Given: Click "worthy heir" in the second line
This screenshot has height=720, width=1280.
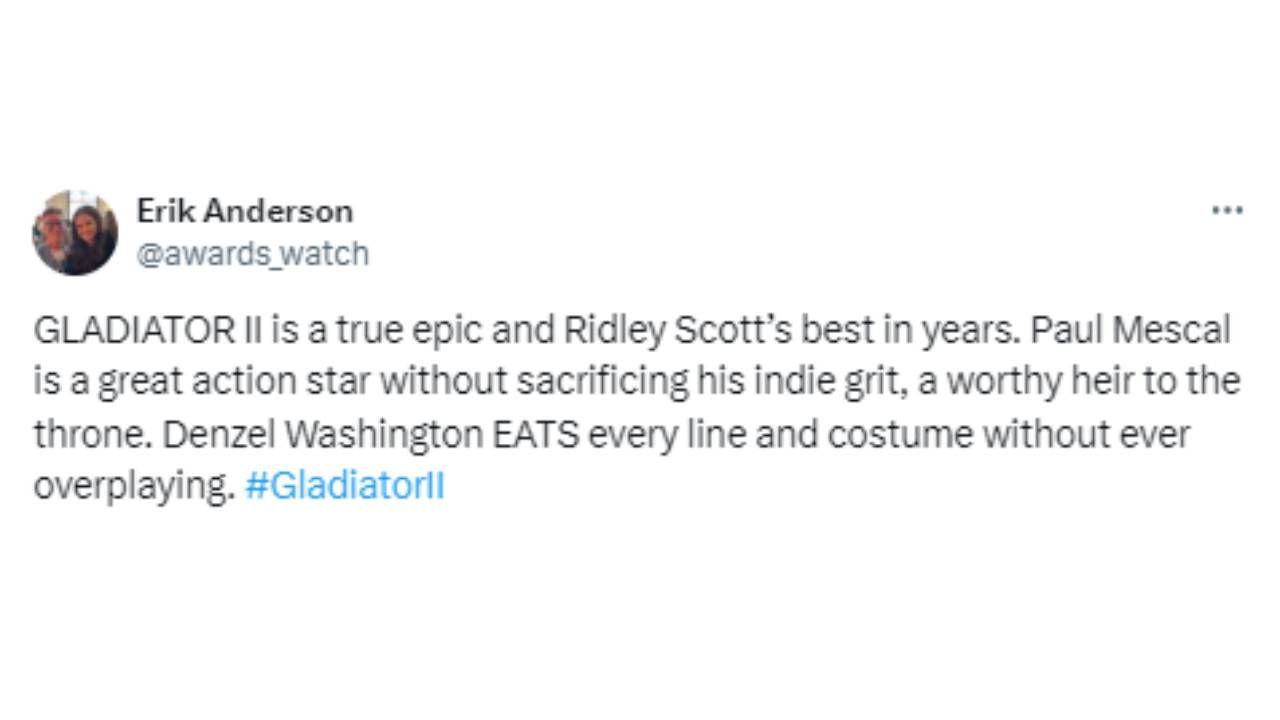Looking at the screenshot, I should (x=1034, y=383).
